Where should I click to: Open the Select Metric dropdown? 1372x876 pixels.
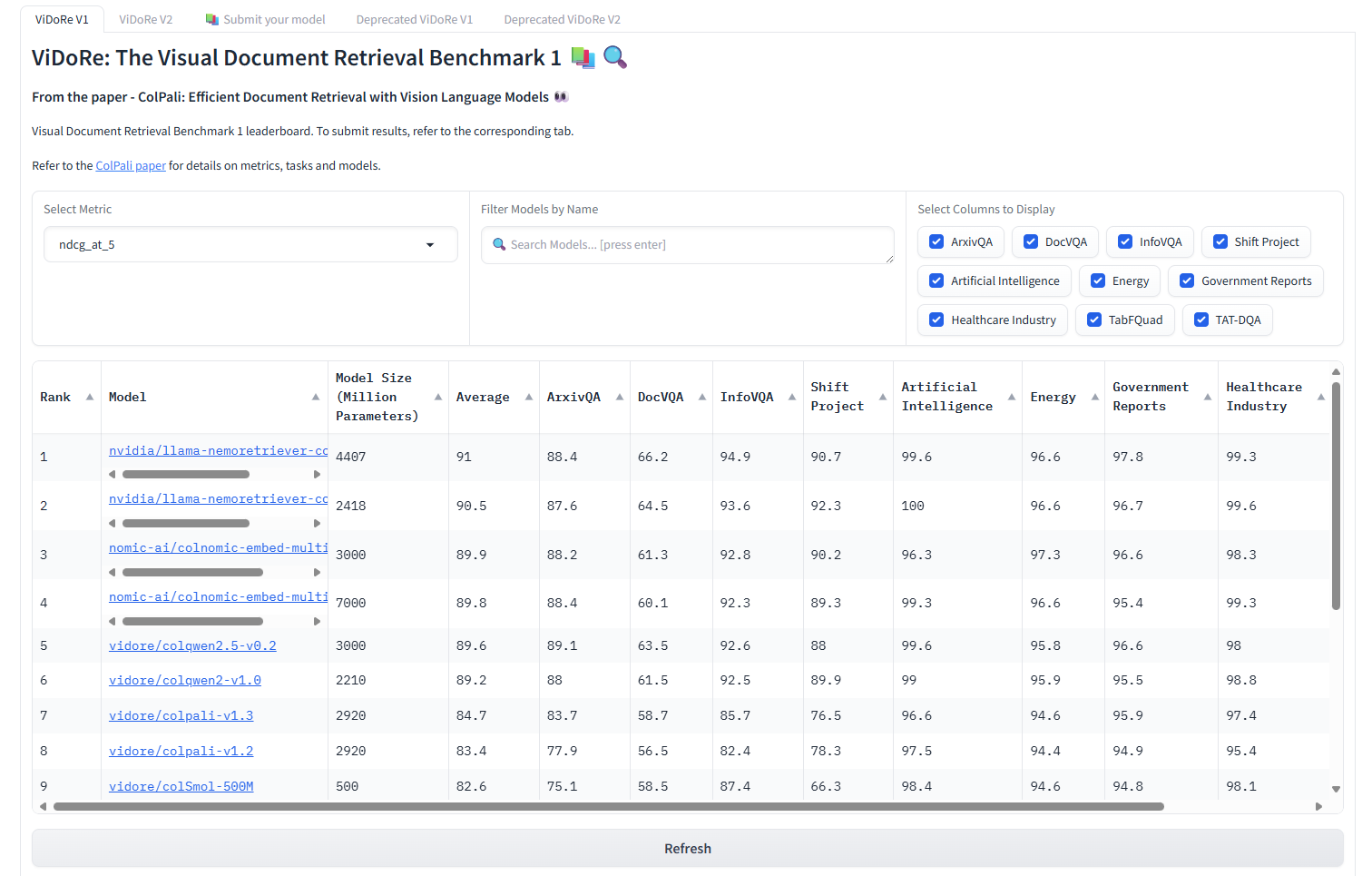pyautogui.click(x=250, y=244)
